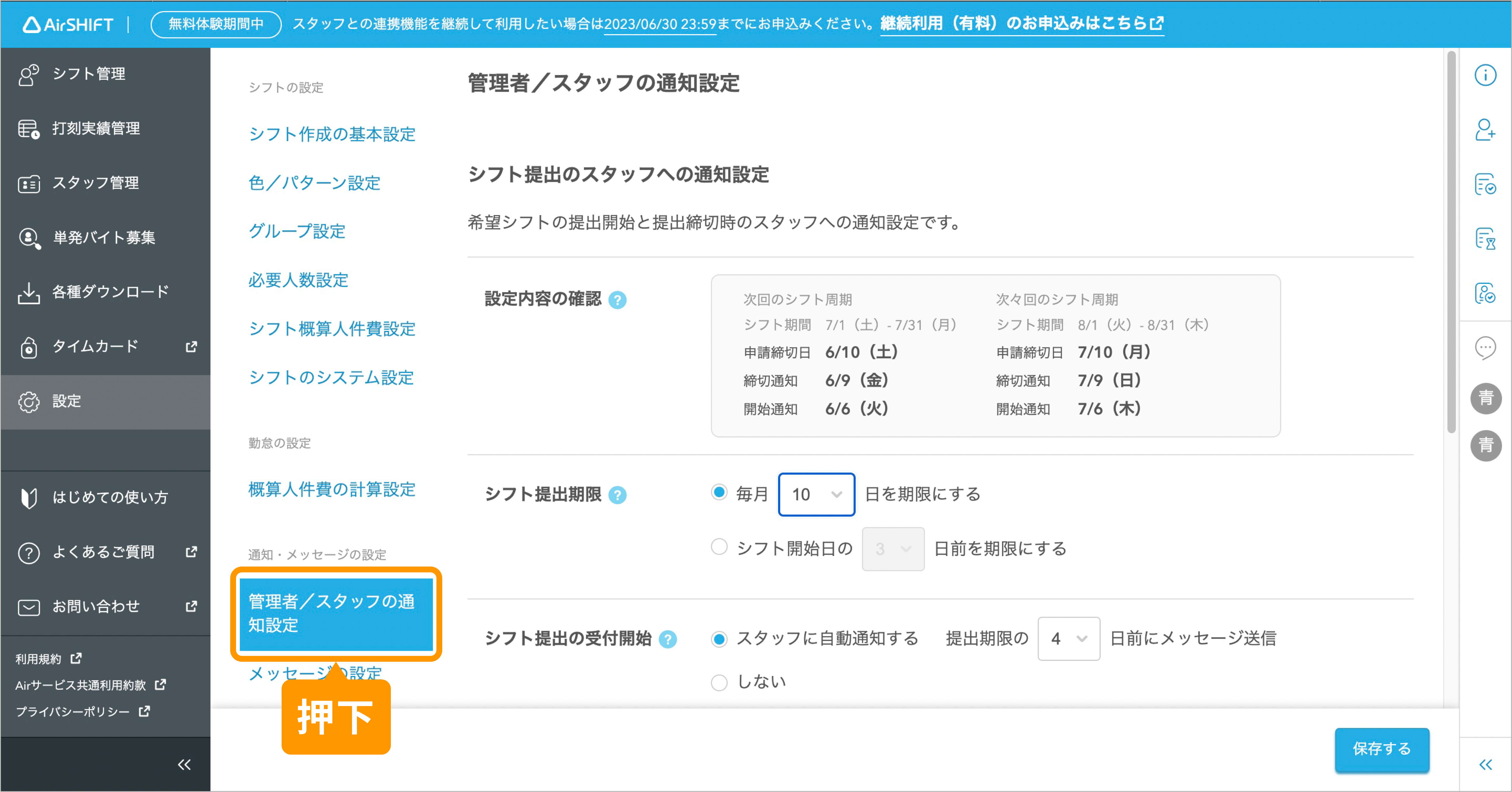Click the main page vertical scrollbar
The image size is (1512, 792).
(x=1451, y=242)
